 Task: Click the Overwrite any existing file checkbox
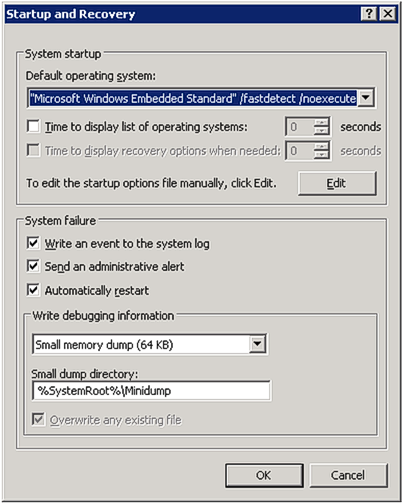click(39, 419)
